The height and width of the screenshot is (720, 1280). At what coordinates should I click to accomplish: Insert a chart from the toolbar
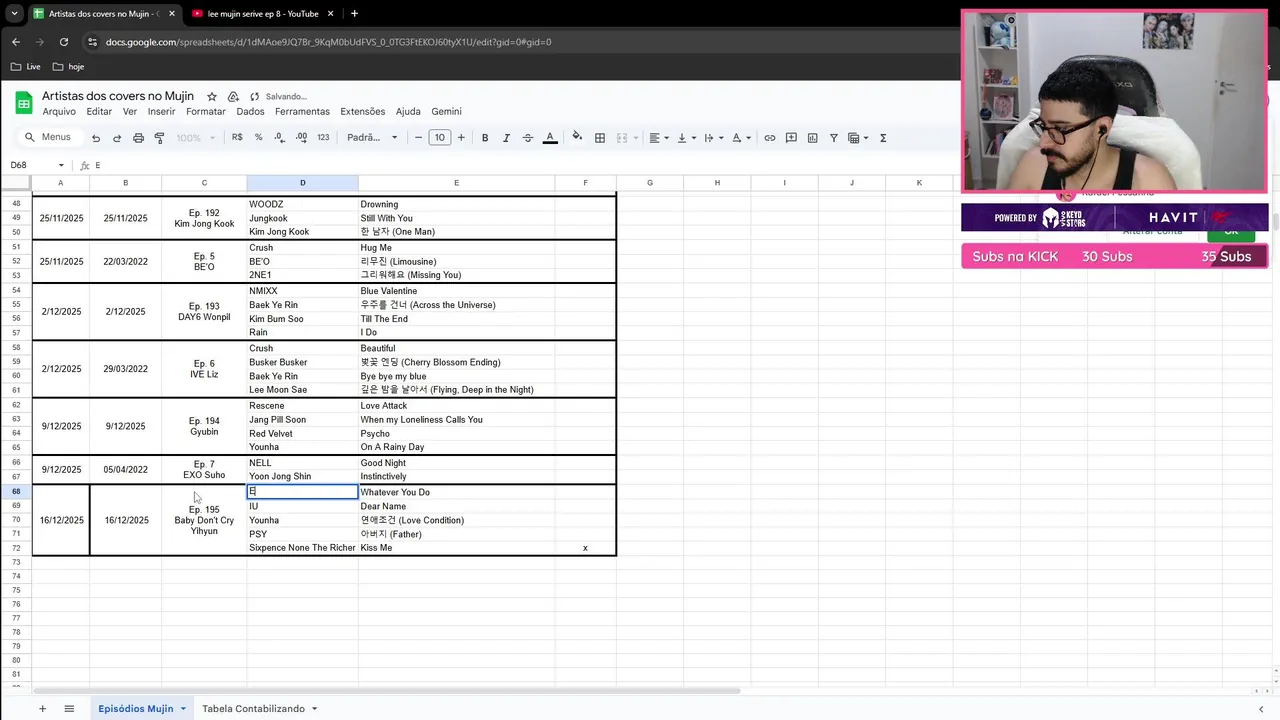(812, 138)
